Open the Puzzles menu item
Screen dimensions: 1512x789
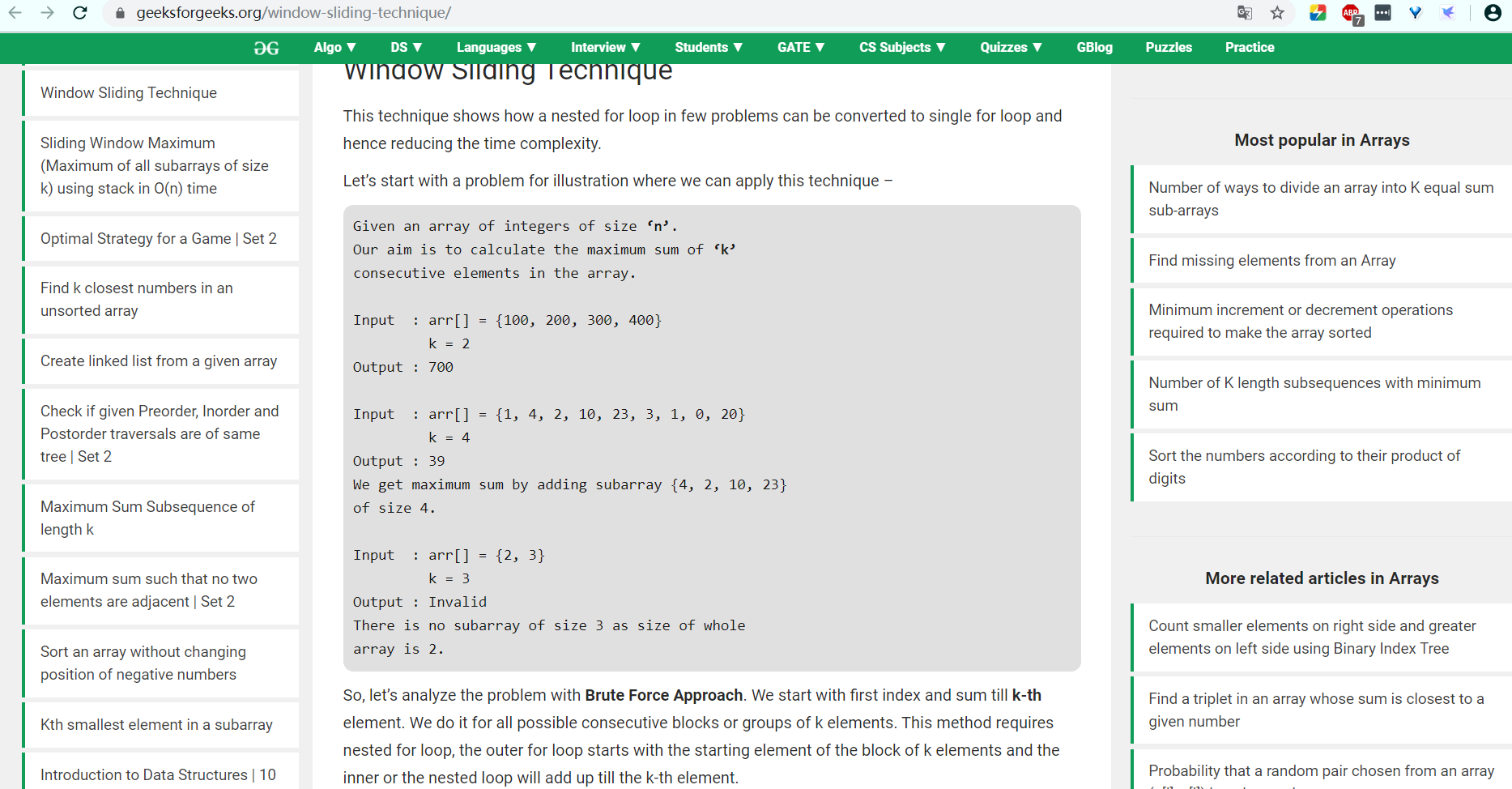pyautogui.click(x=1169, y=48)
